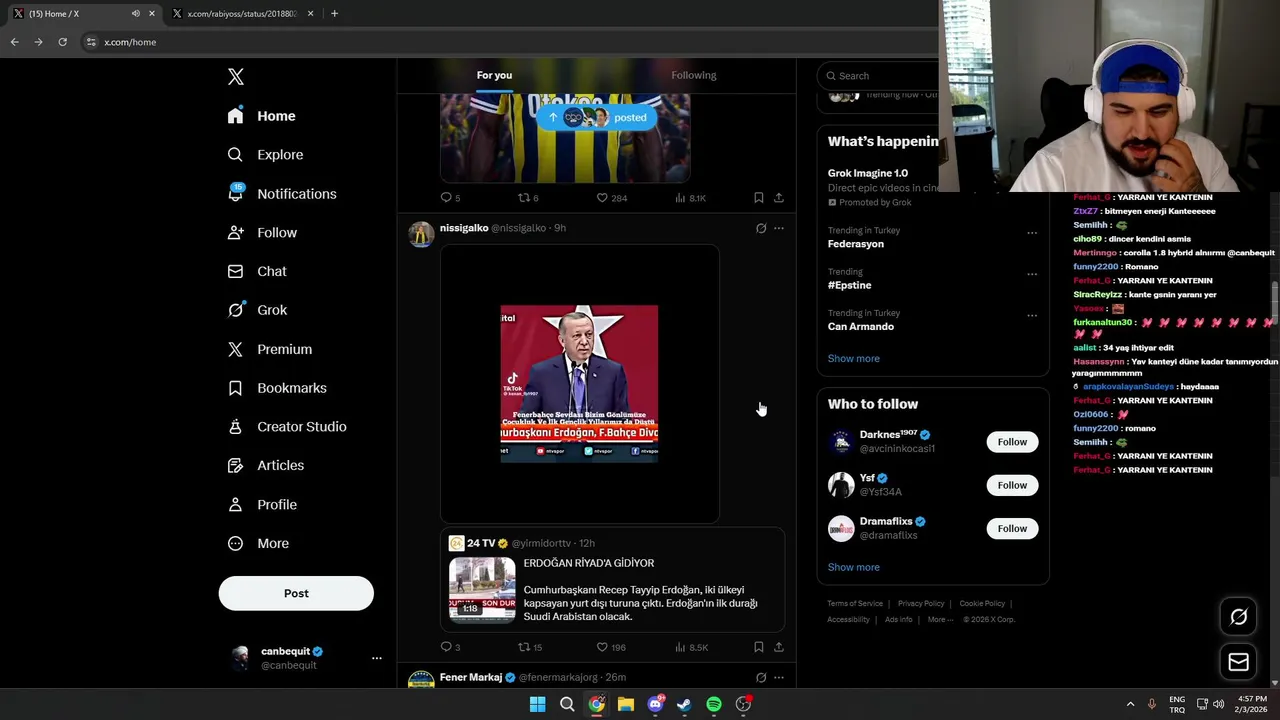1280x720 pixels.
Task: Open Grok in the left sidebar
Action: (257, 310)
